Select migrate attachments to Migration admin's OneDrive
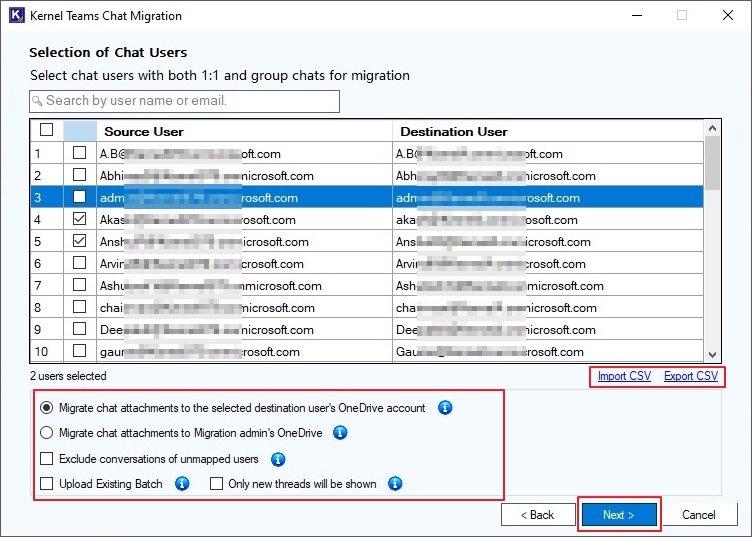This screenshot has width=752, height=537. point(47,432)
